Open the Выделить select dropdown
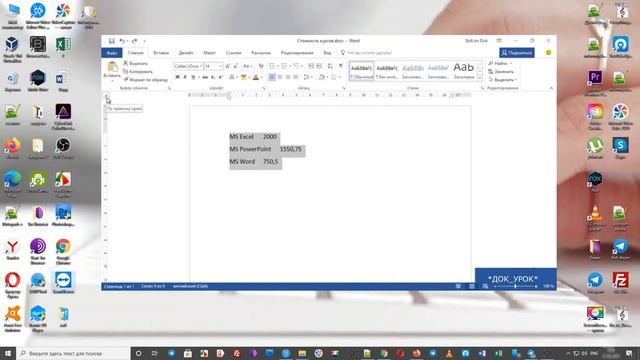Viewport: 640px width, 360px height. (x=503, y=80)
